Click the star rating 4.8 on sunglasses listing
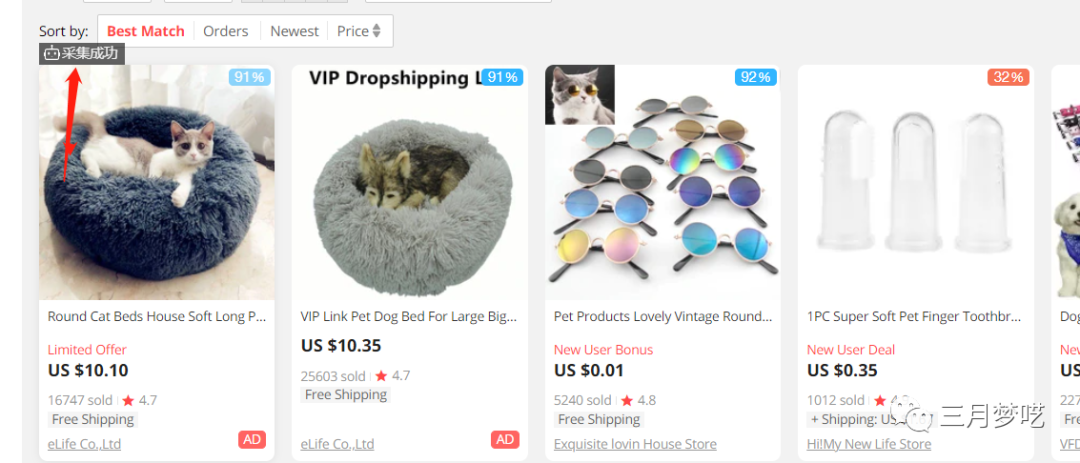This screenshot has width=1080, height=463. click(x=639, y=400)
